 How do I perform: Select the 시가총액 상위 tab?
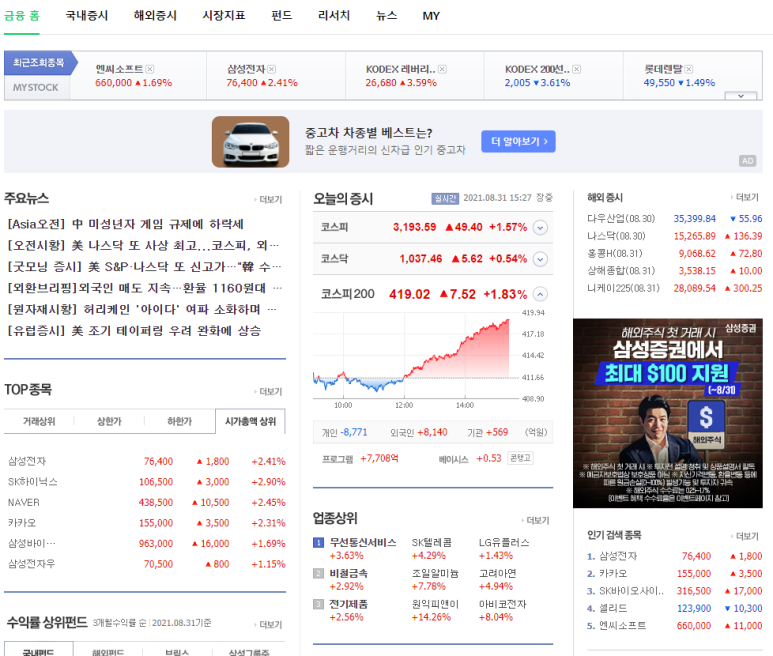click(250, 421)
